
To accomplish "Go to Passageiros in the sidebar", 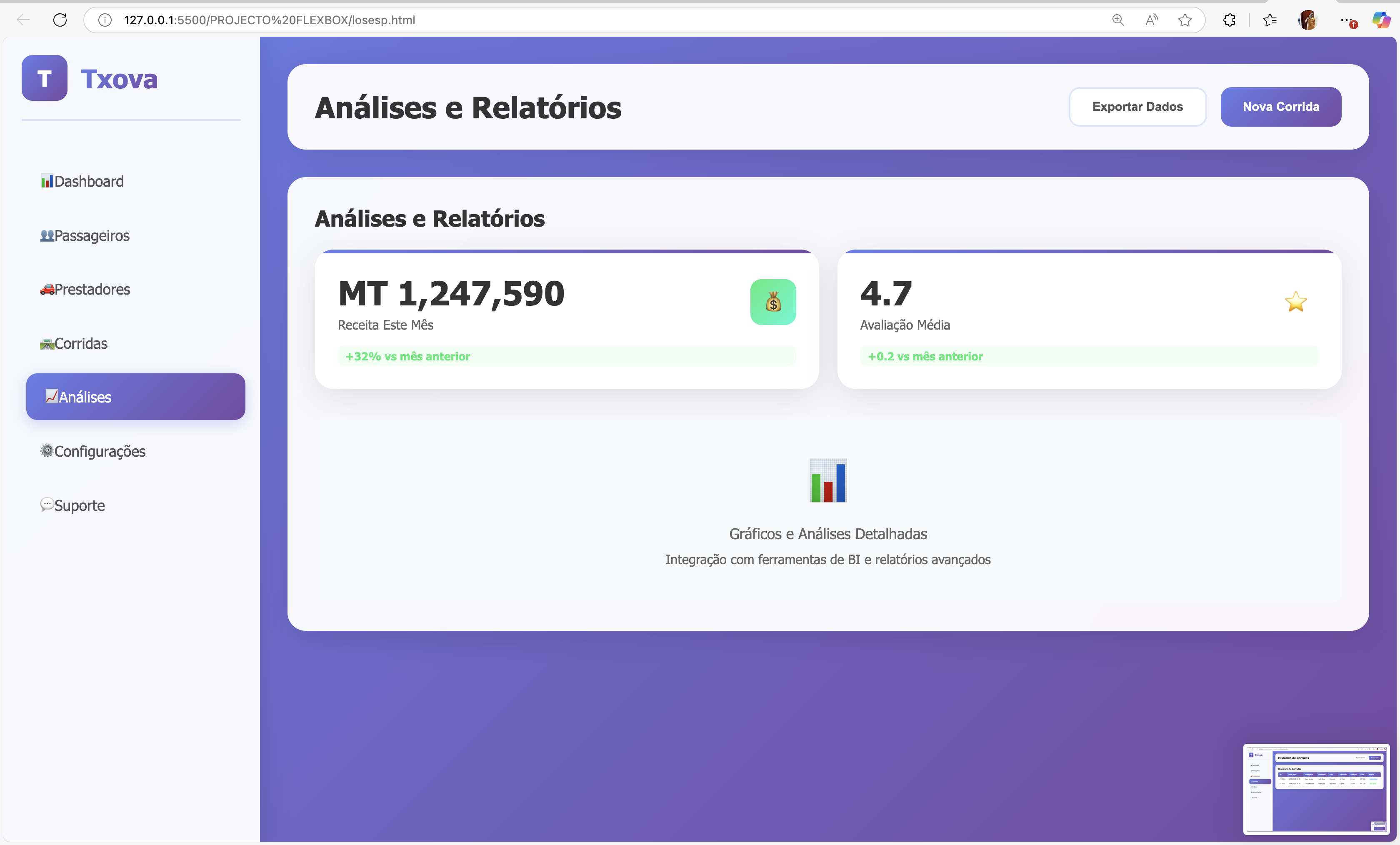I will tap(92, 235).
